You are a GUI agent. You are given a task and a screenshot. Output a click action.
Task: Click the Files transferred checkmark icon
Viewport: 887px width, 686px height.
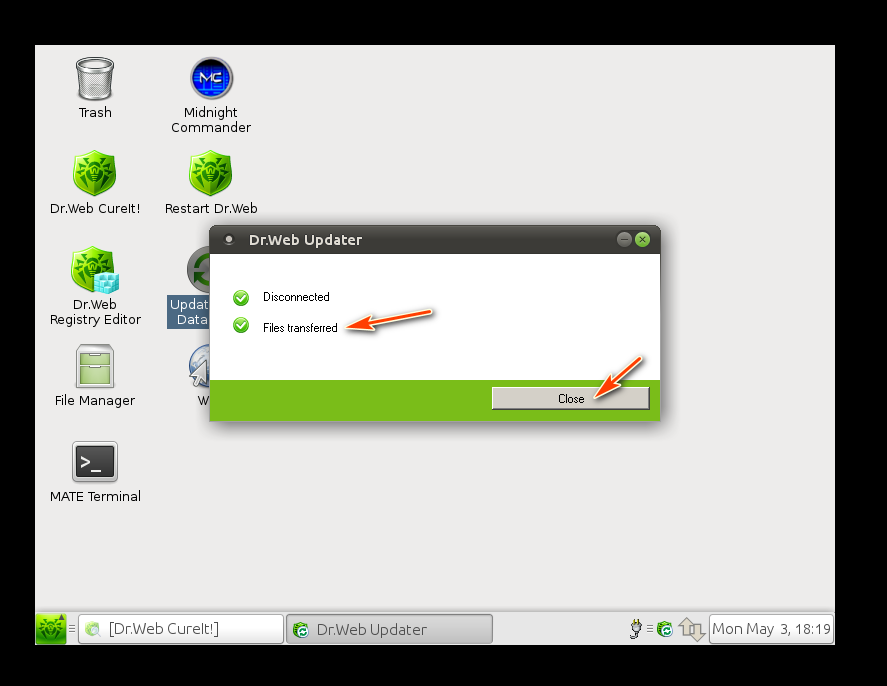241,325
